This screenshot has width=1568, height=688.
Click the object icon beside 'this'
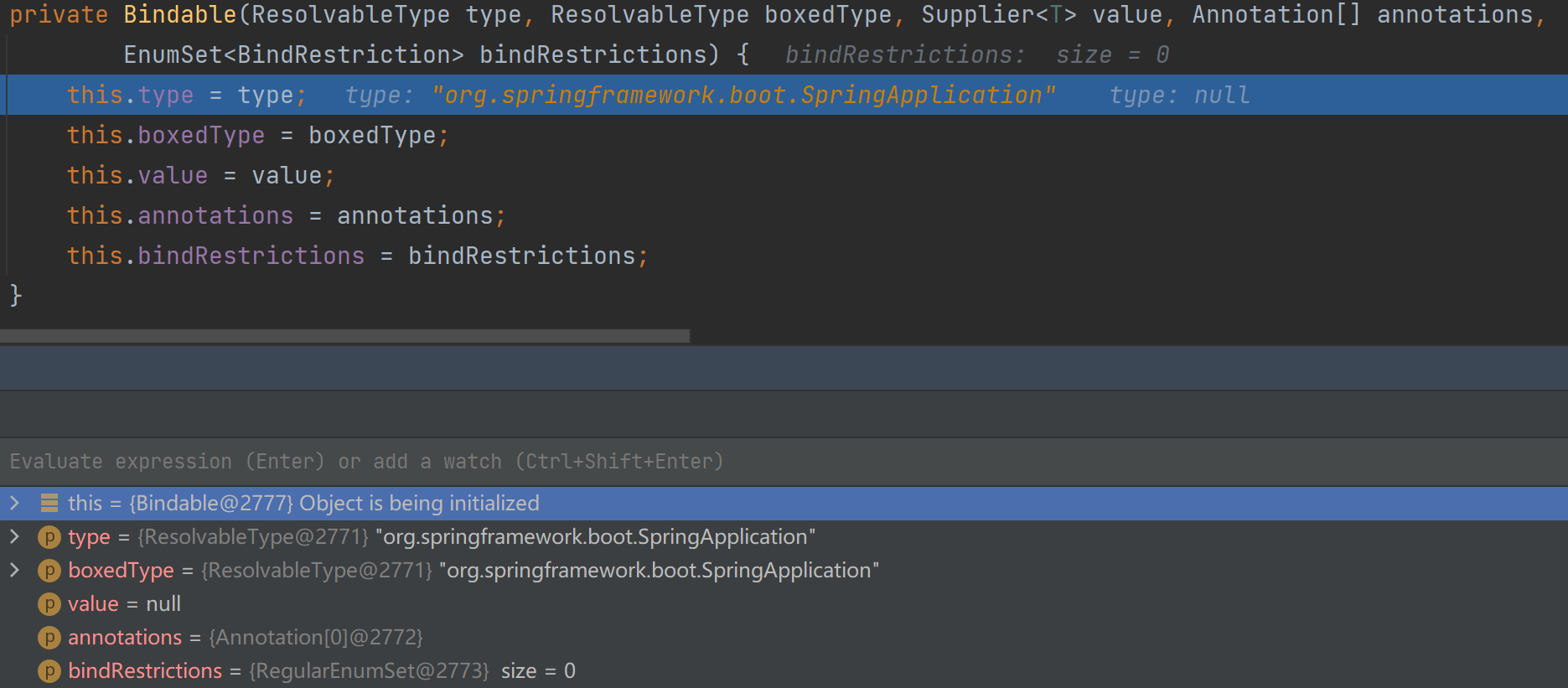coord(49,503)
